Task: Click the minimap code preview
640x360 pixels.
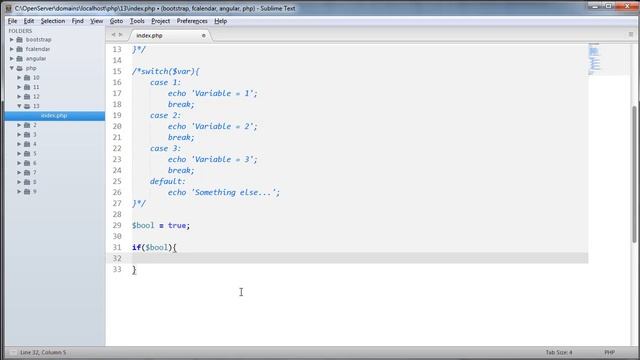Action: [595, 59]
